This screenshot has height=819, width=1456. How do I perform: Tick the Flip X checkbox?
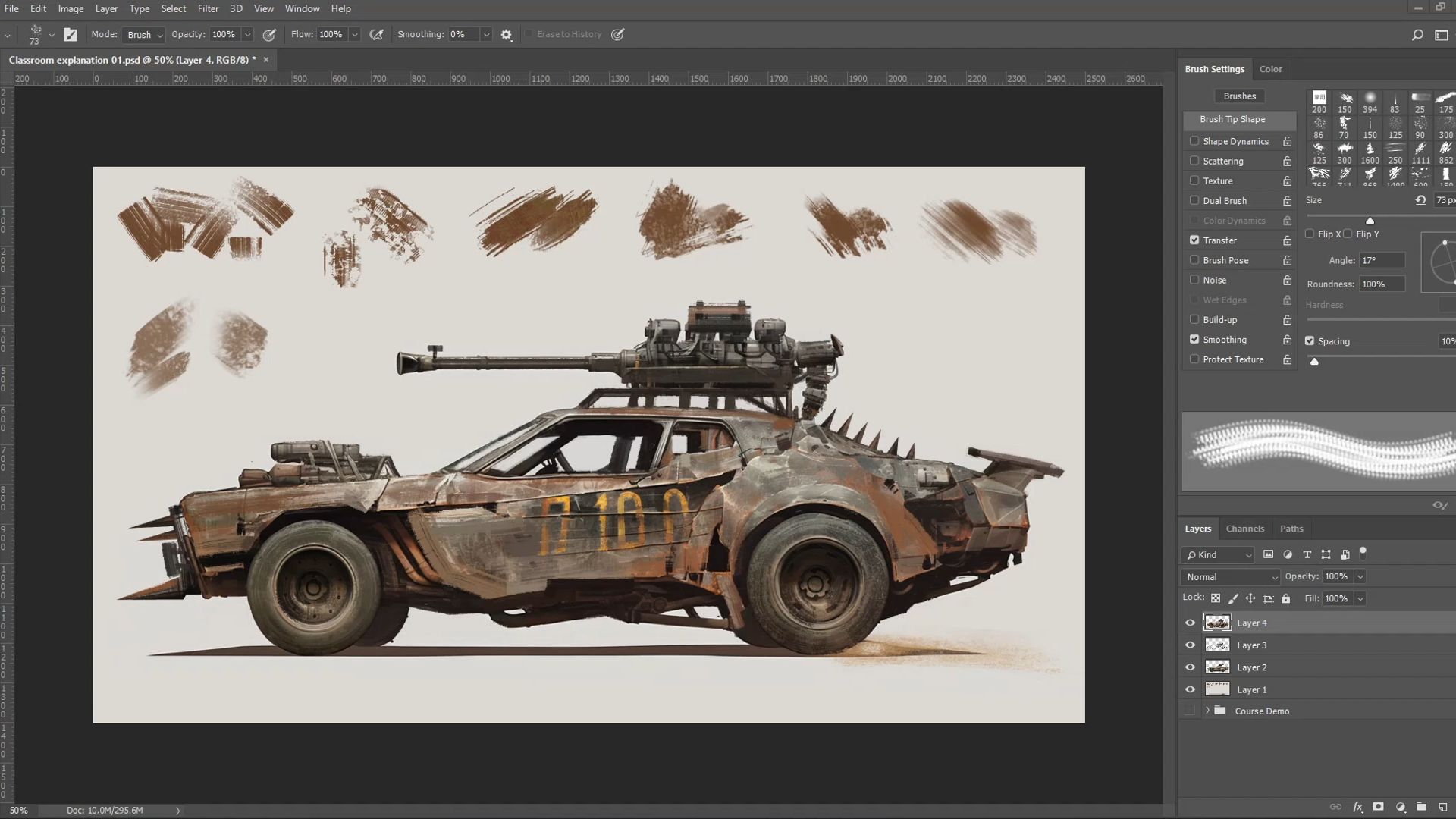point(1310,234)
